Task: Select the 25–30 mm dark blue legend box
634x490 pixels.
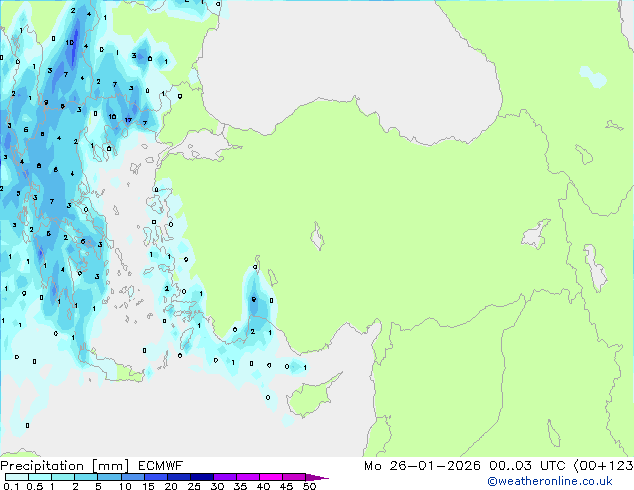Action: point(202,477)
